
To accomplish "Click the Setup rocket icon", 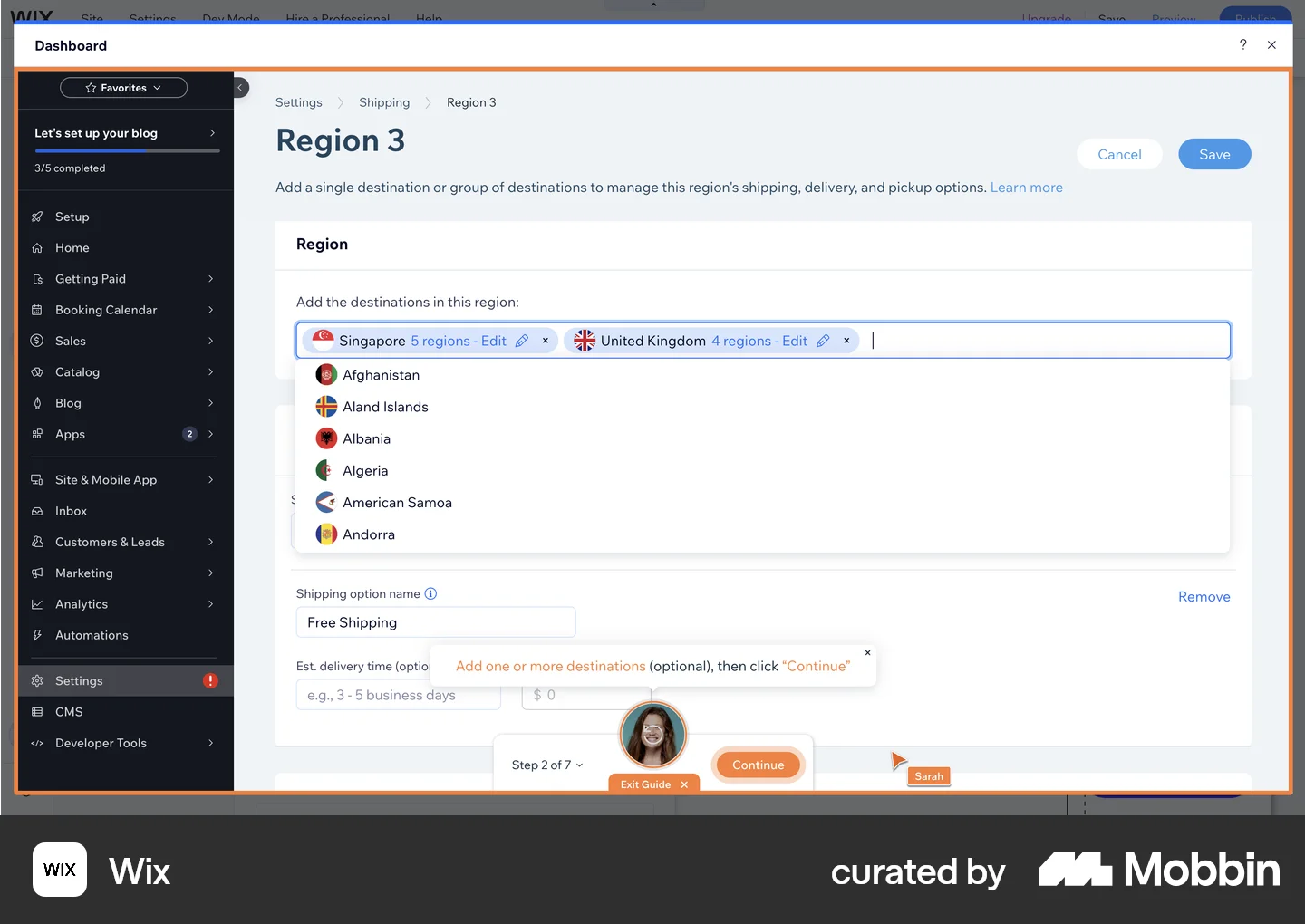I will pos(37,217).
